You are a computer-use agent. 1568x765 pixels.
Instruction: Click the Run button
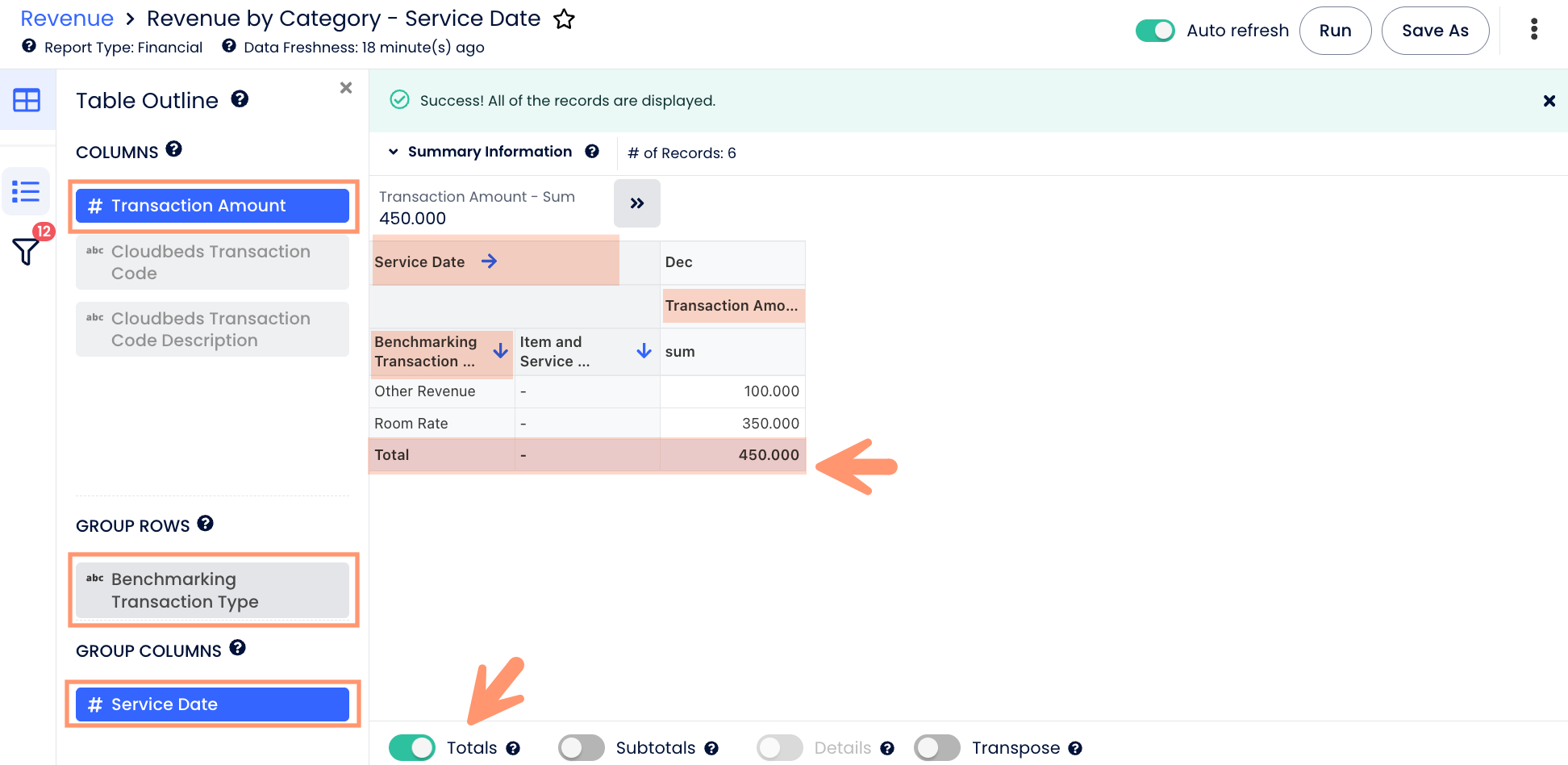(1335, 31)
